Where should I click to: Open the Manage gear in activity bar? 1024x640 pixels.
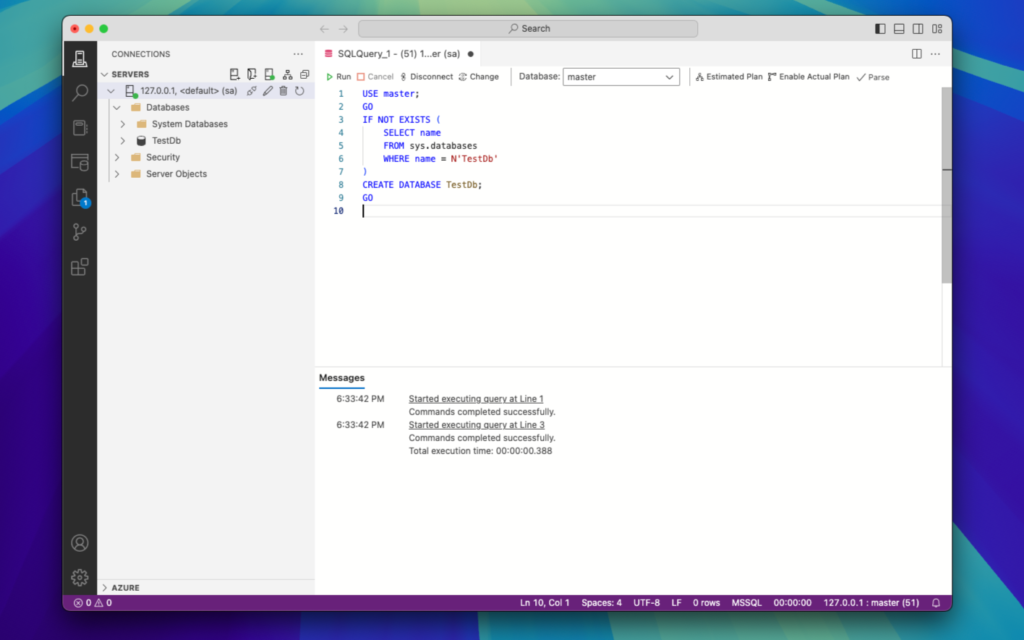[80, 577]
